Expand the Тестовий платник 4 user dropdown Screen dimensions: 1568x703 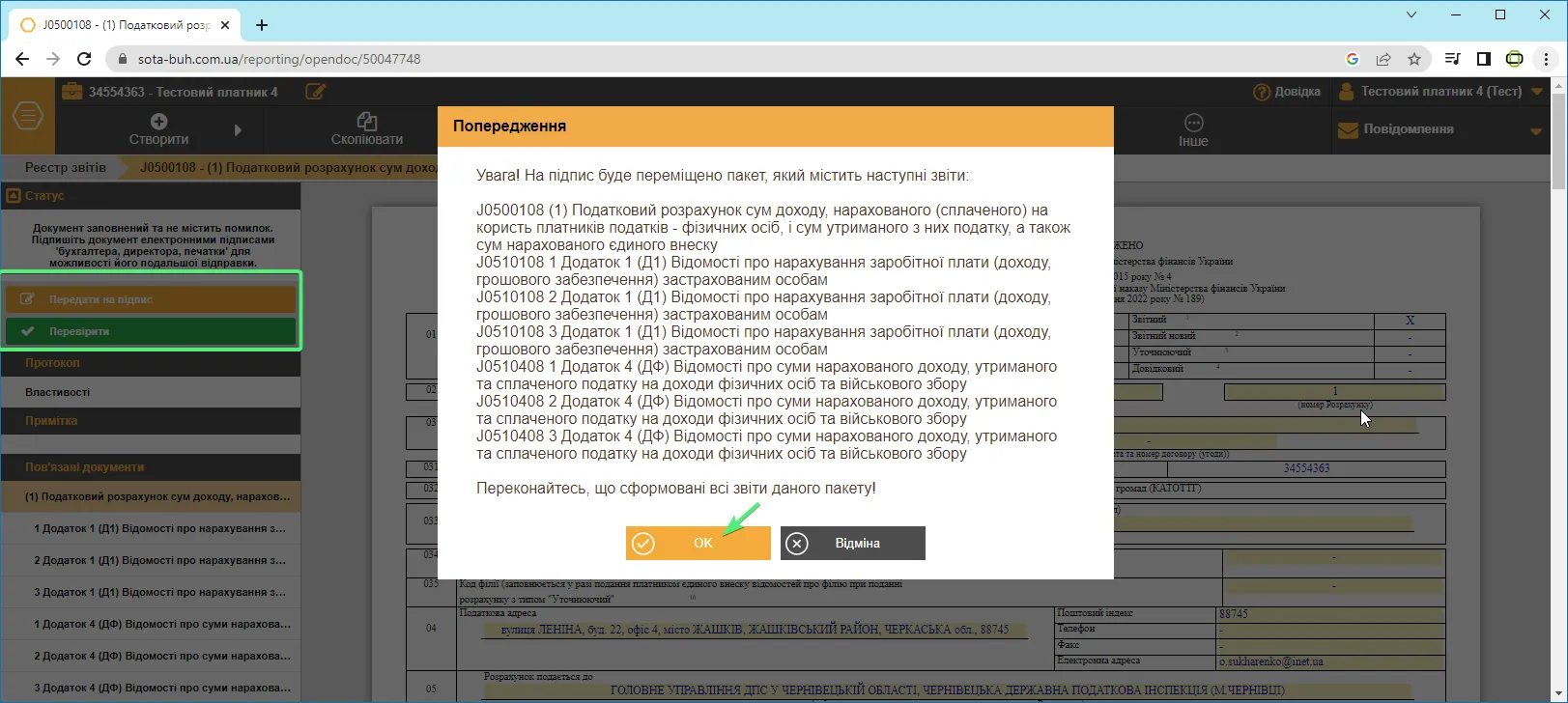click(1537, 92)
